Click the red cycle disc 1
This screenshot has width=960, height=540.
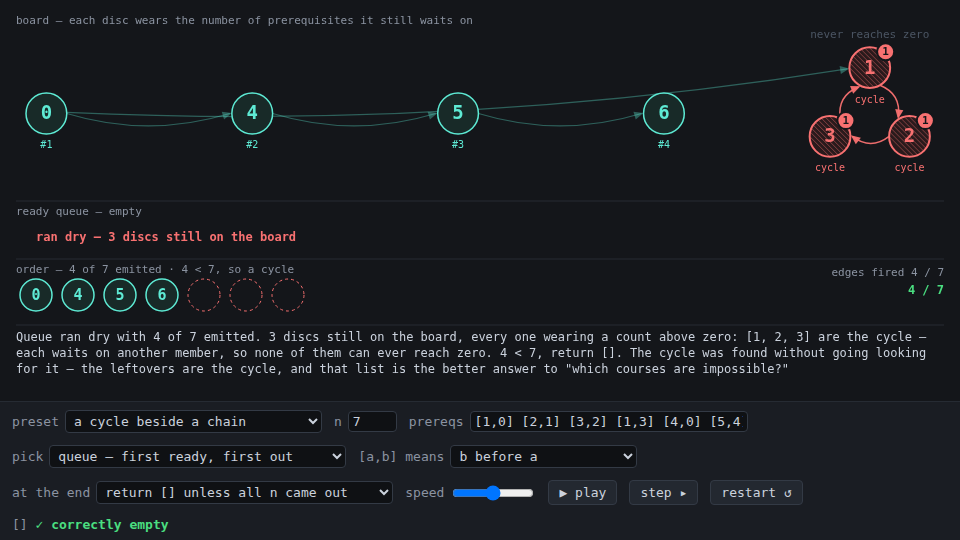pos(869,68)
